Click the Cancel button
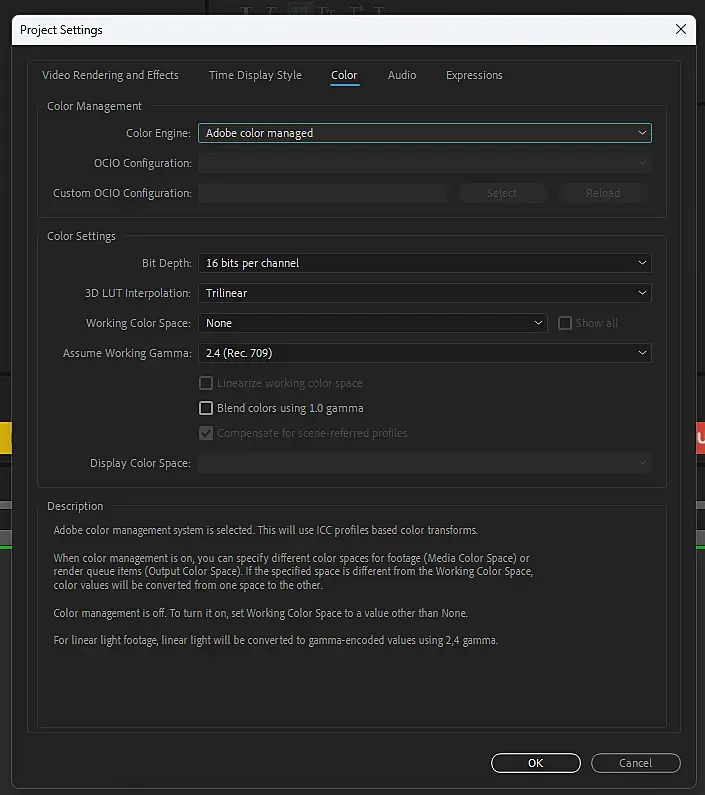 click(x=635, y=763)
